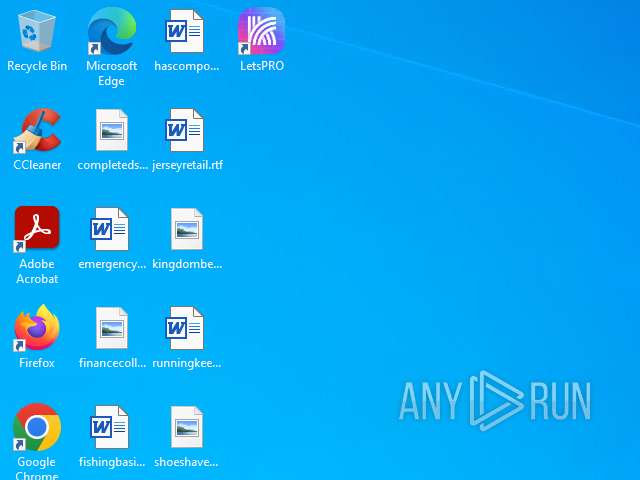
Task: Launch the LetsPRO shortcut
Action: tap(261, 31)
